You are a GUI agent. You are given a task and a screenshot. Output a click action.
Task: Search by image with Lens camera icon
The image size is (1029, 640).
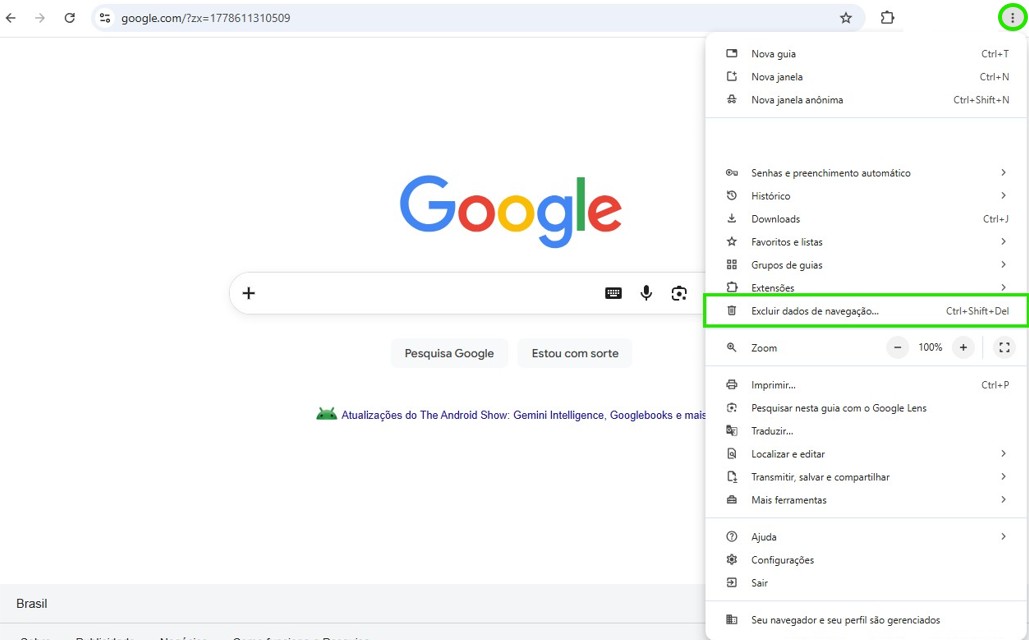click(x=679, y=293)
